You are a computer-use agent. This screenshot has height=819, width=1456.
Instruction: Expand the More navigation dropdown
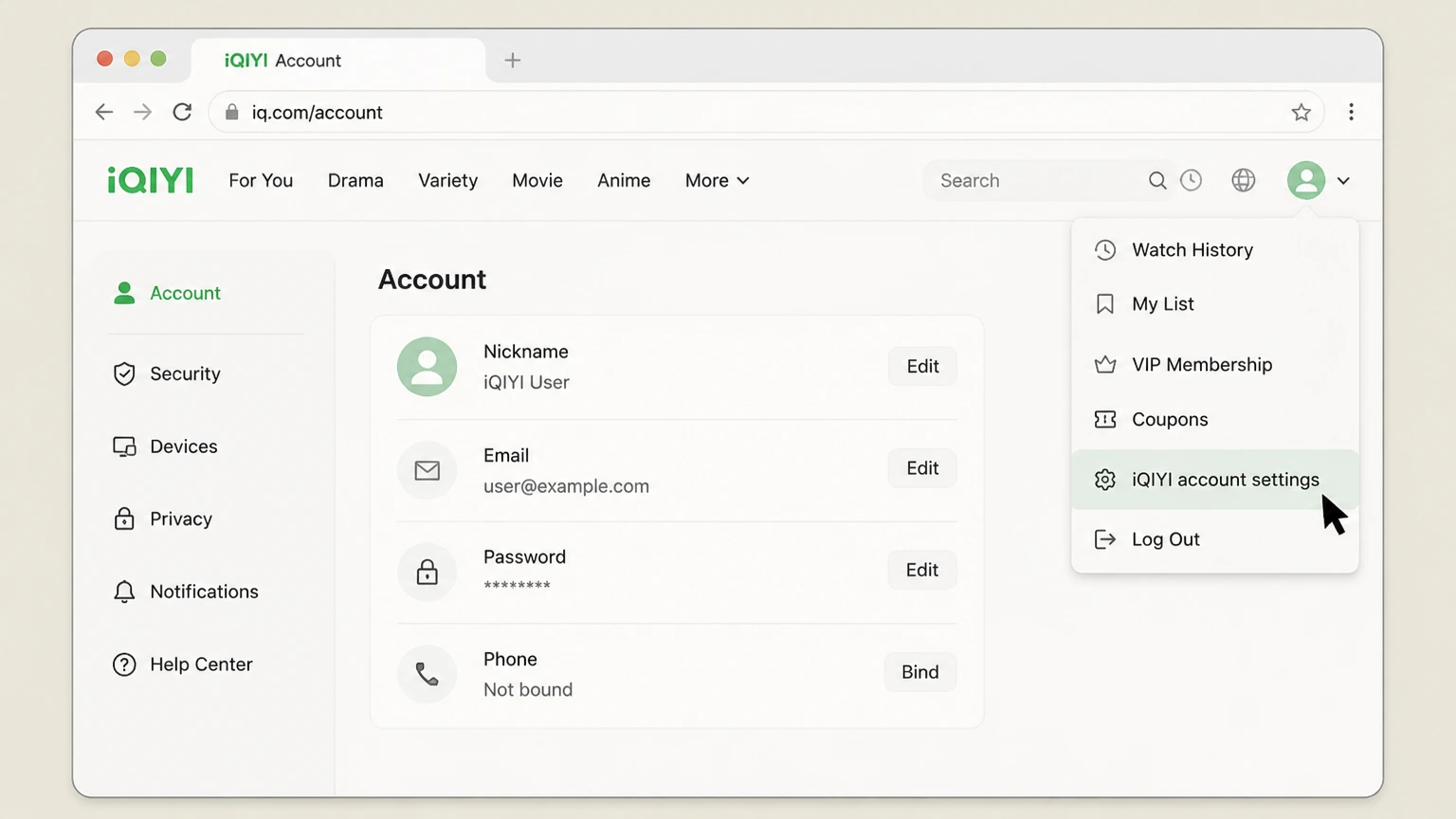coord(718,180)
